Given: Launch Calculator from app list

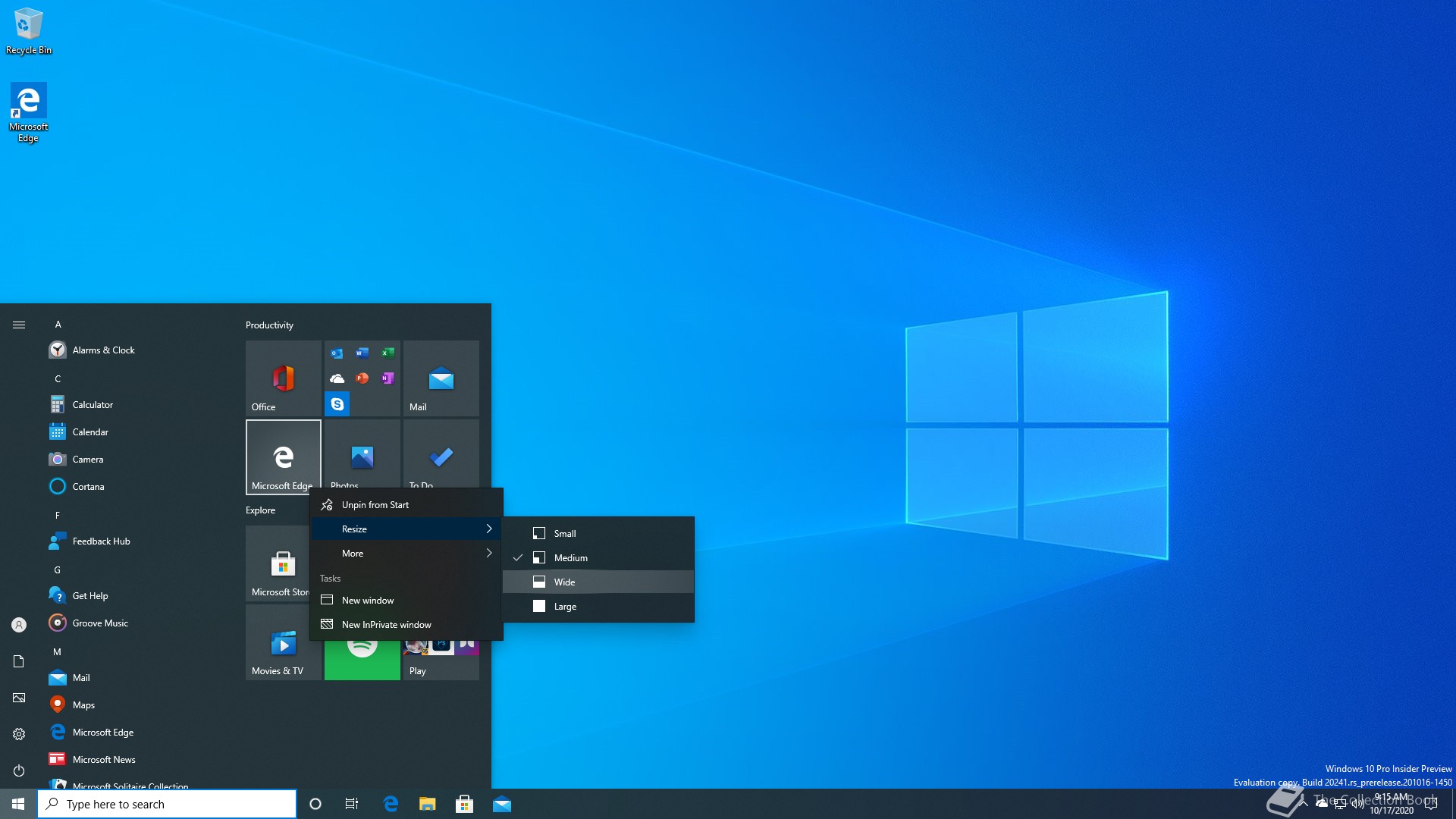Looking at the screenshot, I should tap(136, 405).
